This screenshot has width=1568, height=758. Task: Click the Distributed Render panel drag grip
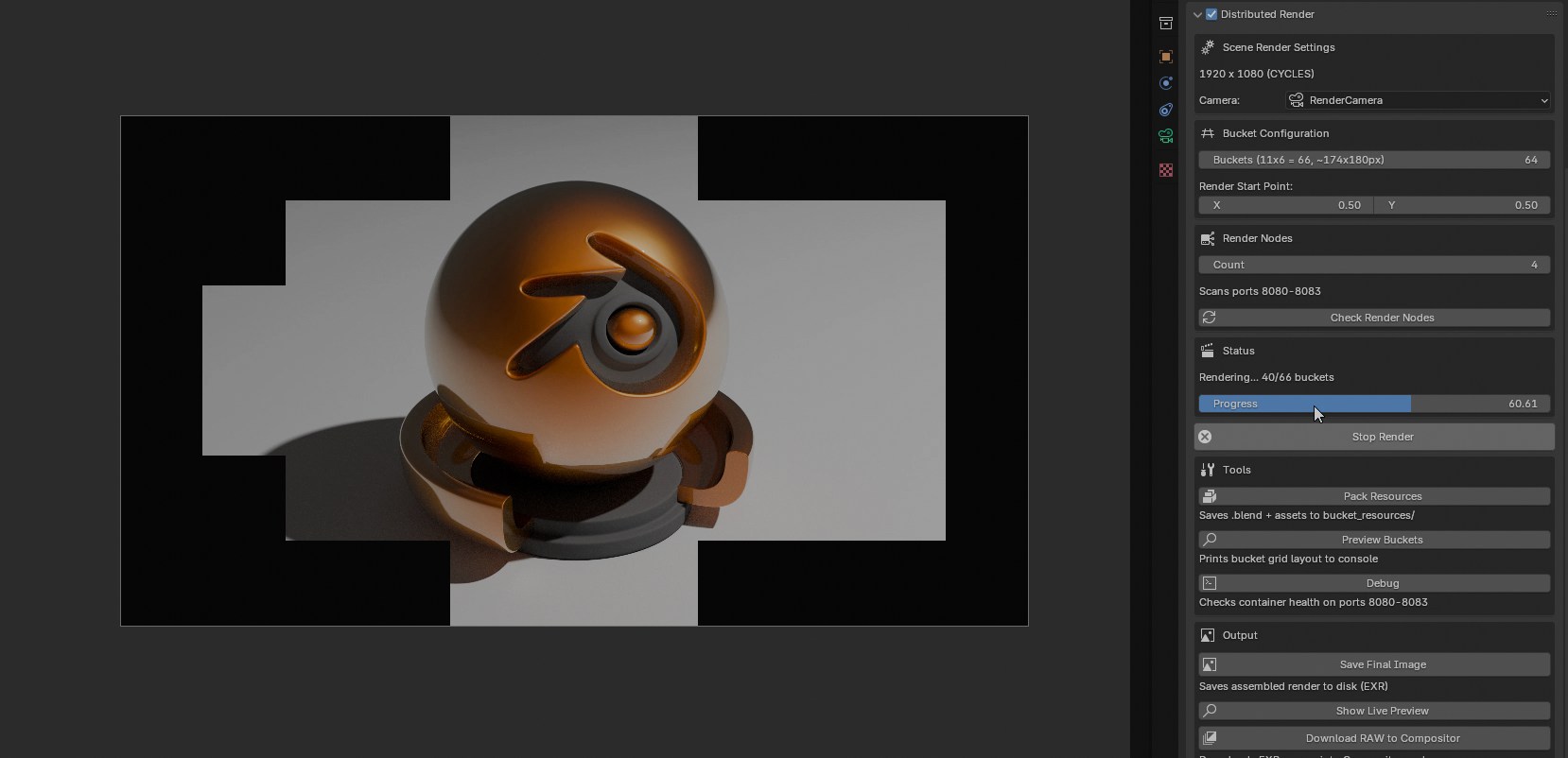click(1552, 14)
